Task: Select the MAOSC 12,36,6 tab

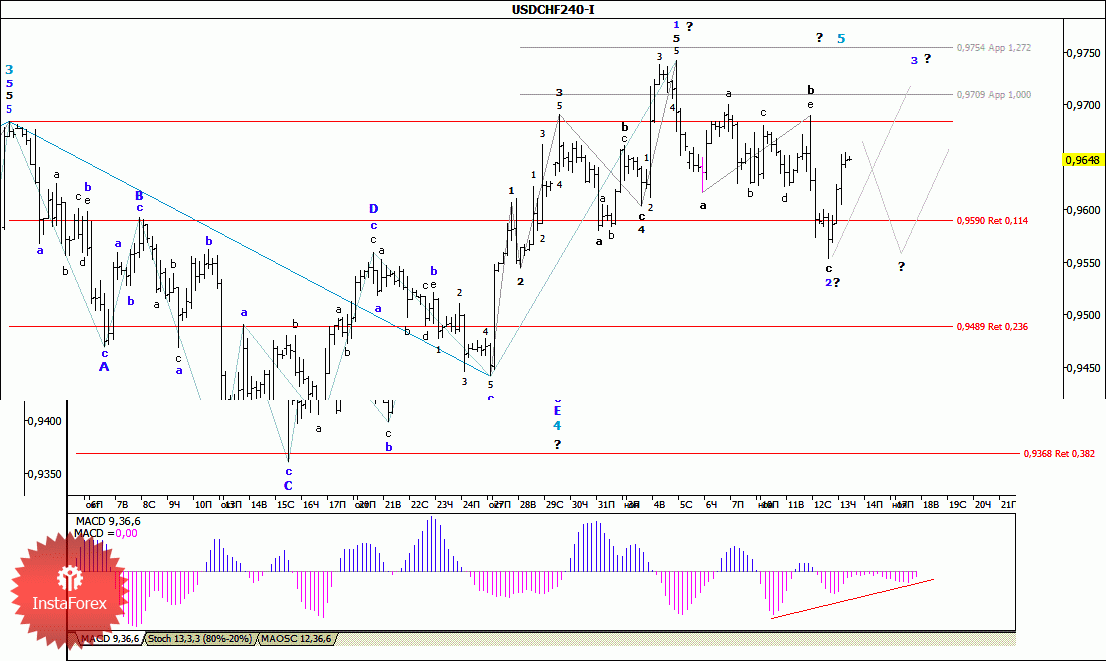Action: pyautogui.click(x=296, y=638)
